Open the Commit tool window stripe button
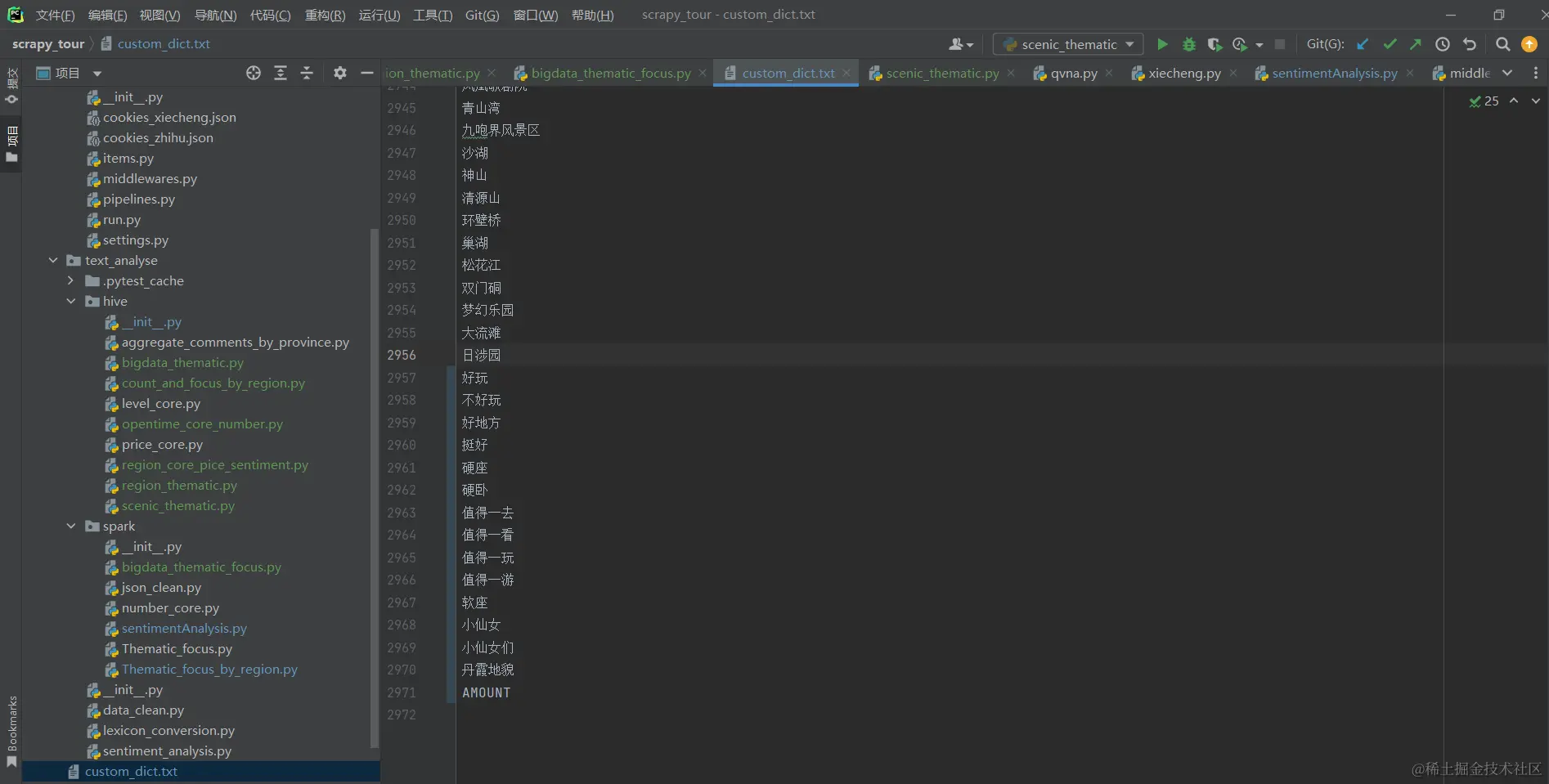 pyautogui.click(x=11, y=85)
